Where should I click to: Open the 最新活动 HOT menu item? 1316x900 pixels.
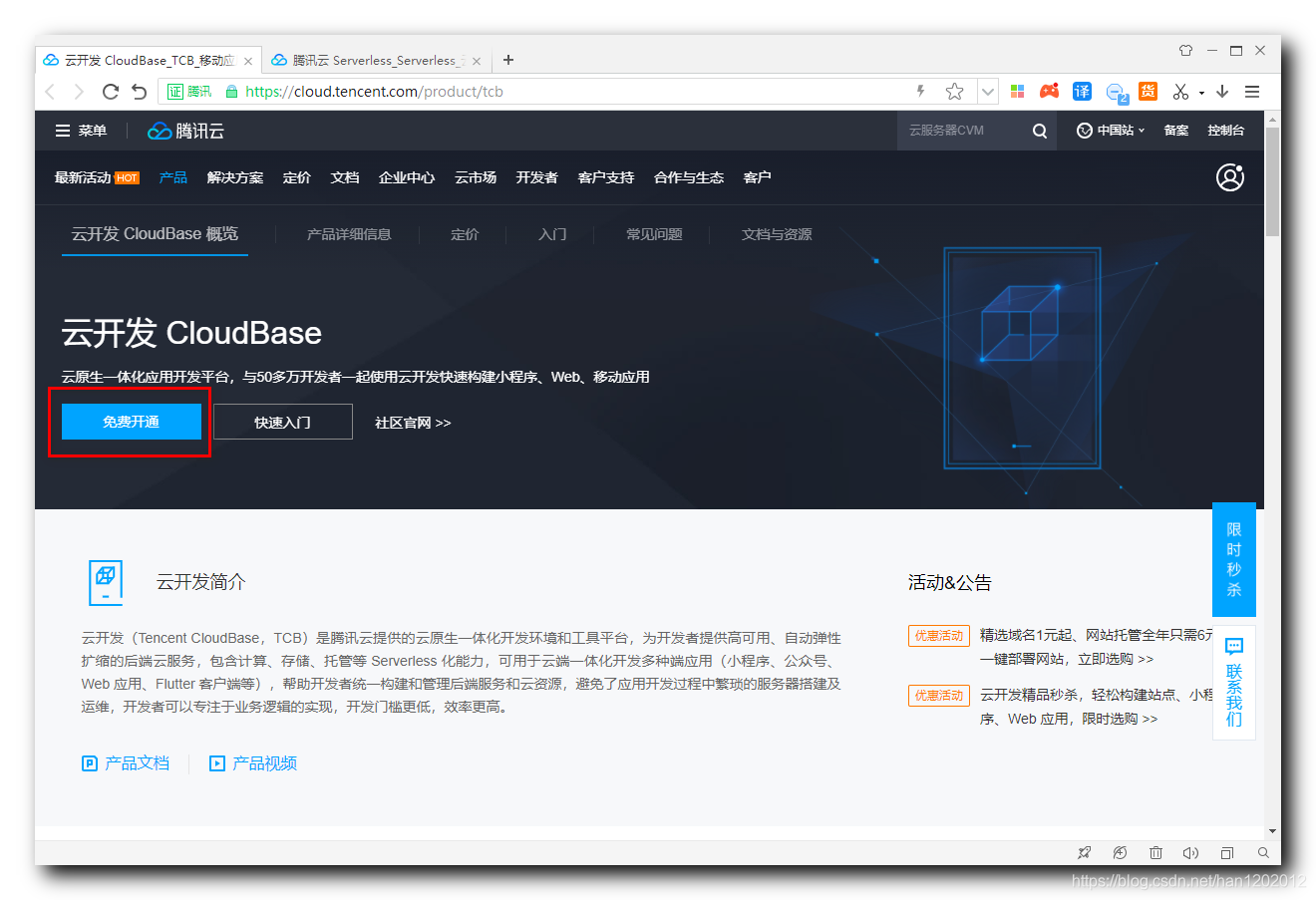(97, 177)
